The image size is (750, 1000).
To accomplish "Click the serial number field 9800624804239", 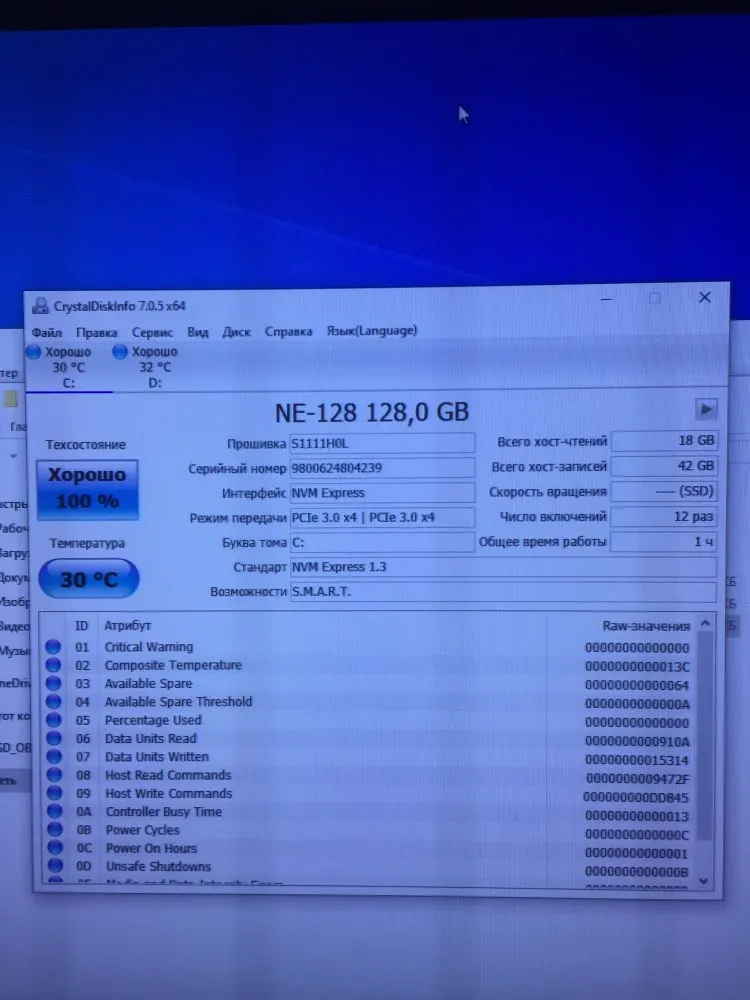I will (382, 468).
